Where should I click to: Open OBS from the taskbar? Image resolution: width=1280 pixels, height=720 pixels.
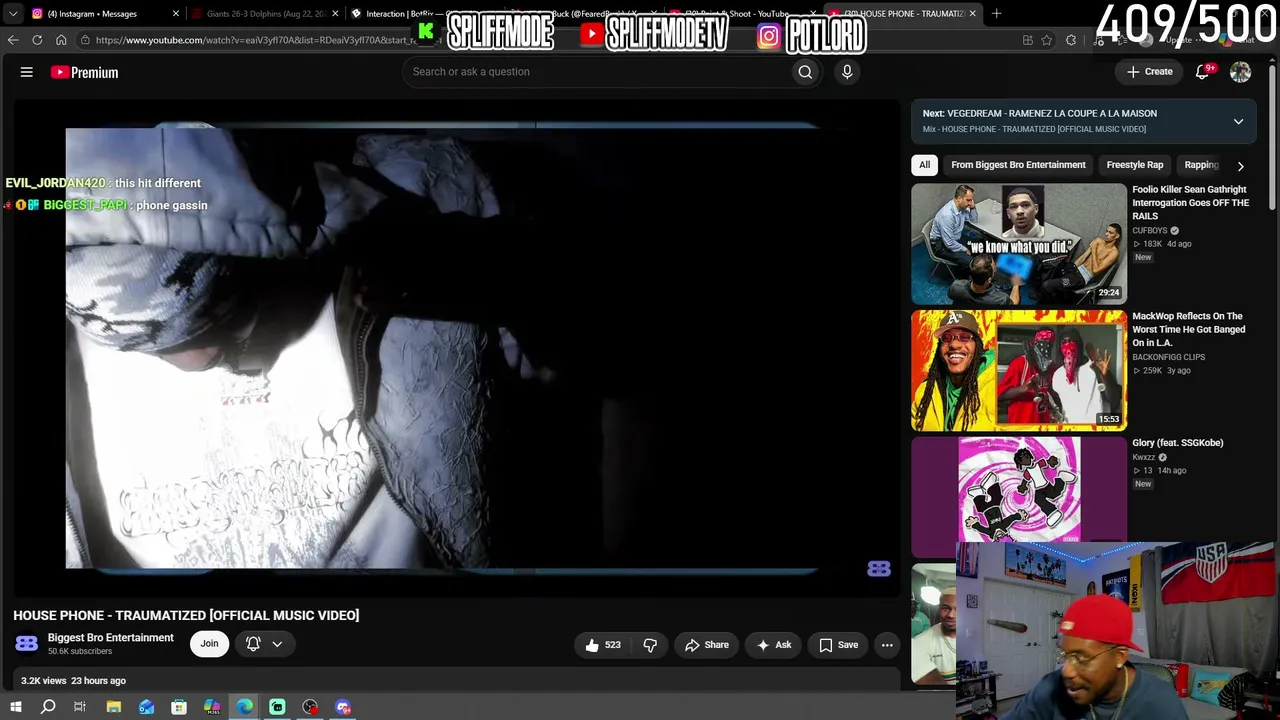310,707
